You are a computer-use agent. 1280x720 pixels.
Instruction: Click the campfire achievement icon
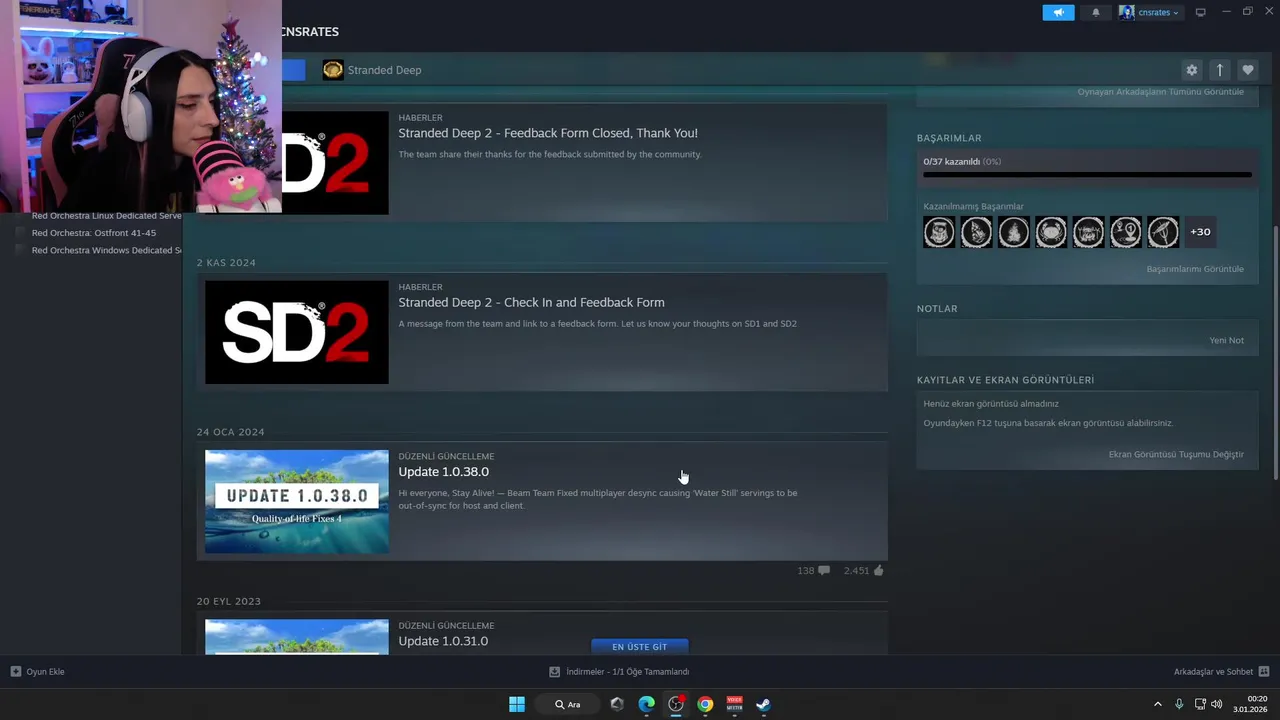point(1014,232)
